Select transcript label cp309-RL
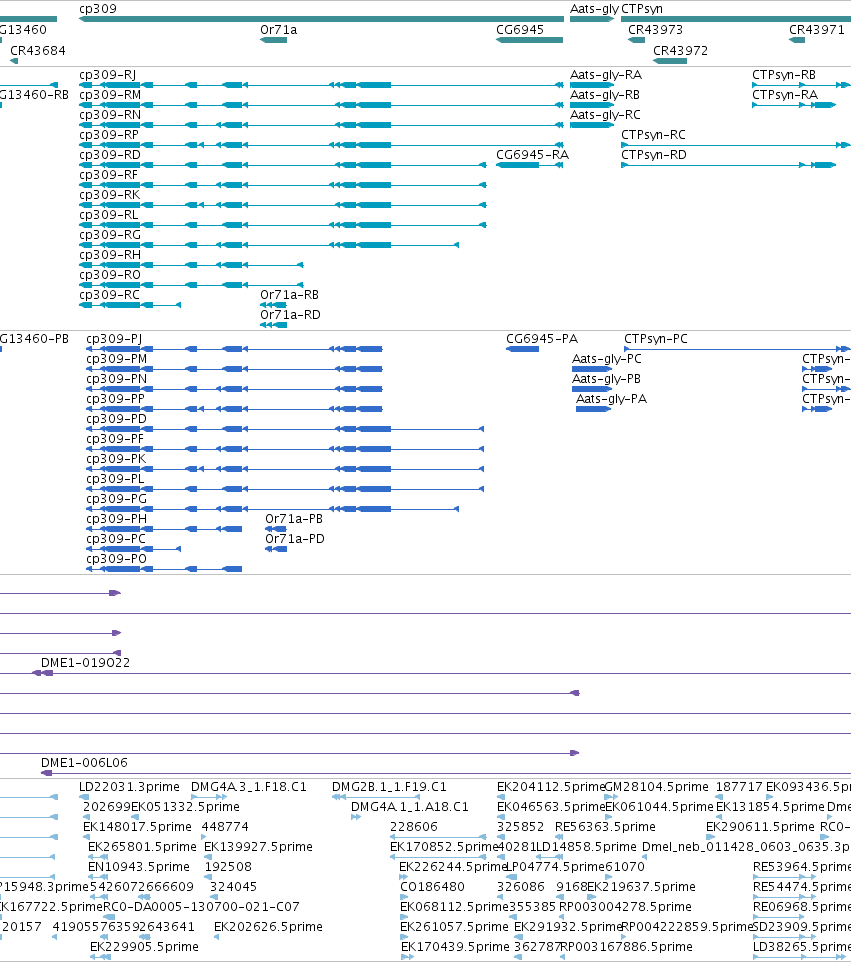 point(109,215)
